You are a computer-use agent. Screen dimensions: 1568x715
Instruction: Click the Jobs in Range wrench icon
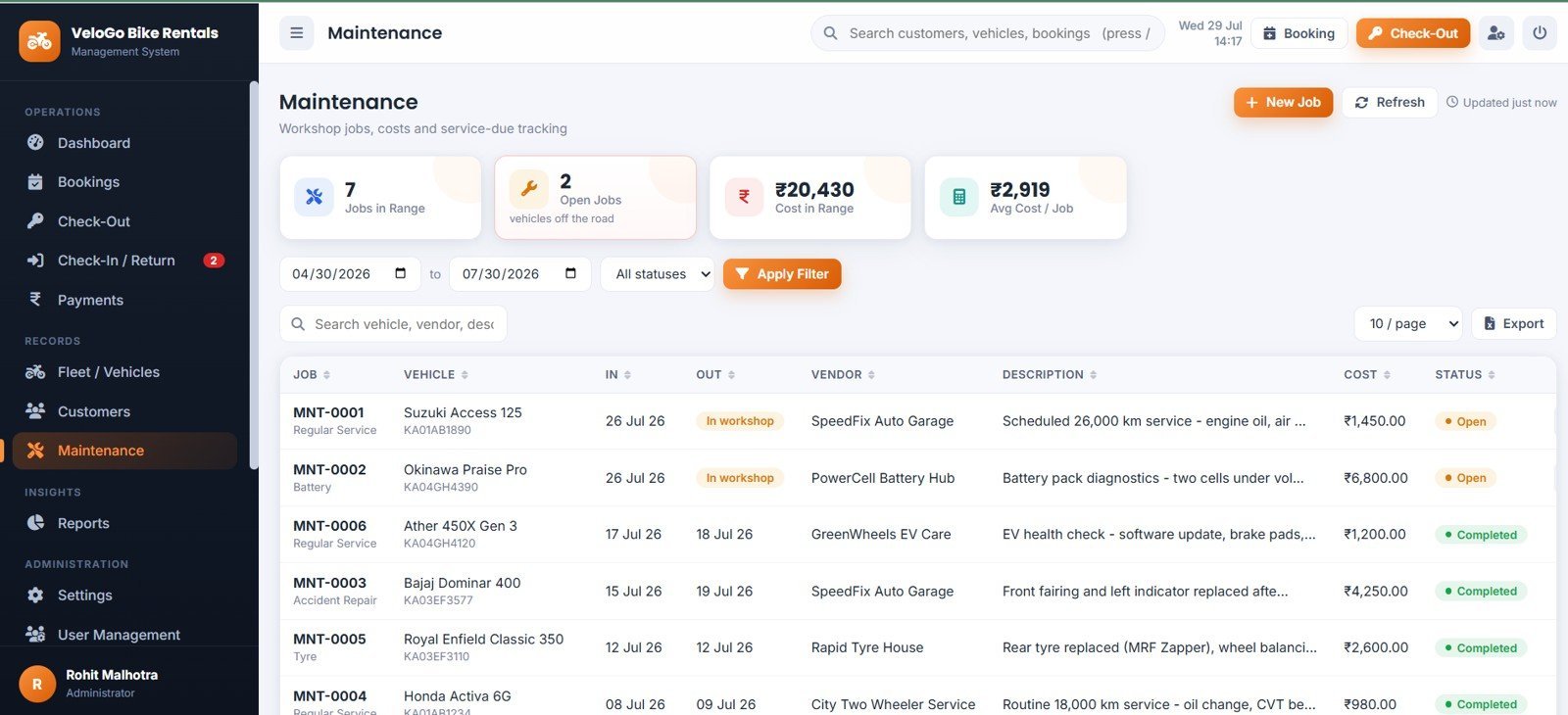(314, 197)
